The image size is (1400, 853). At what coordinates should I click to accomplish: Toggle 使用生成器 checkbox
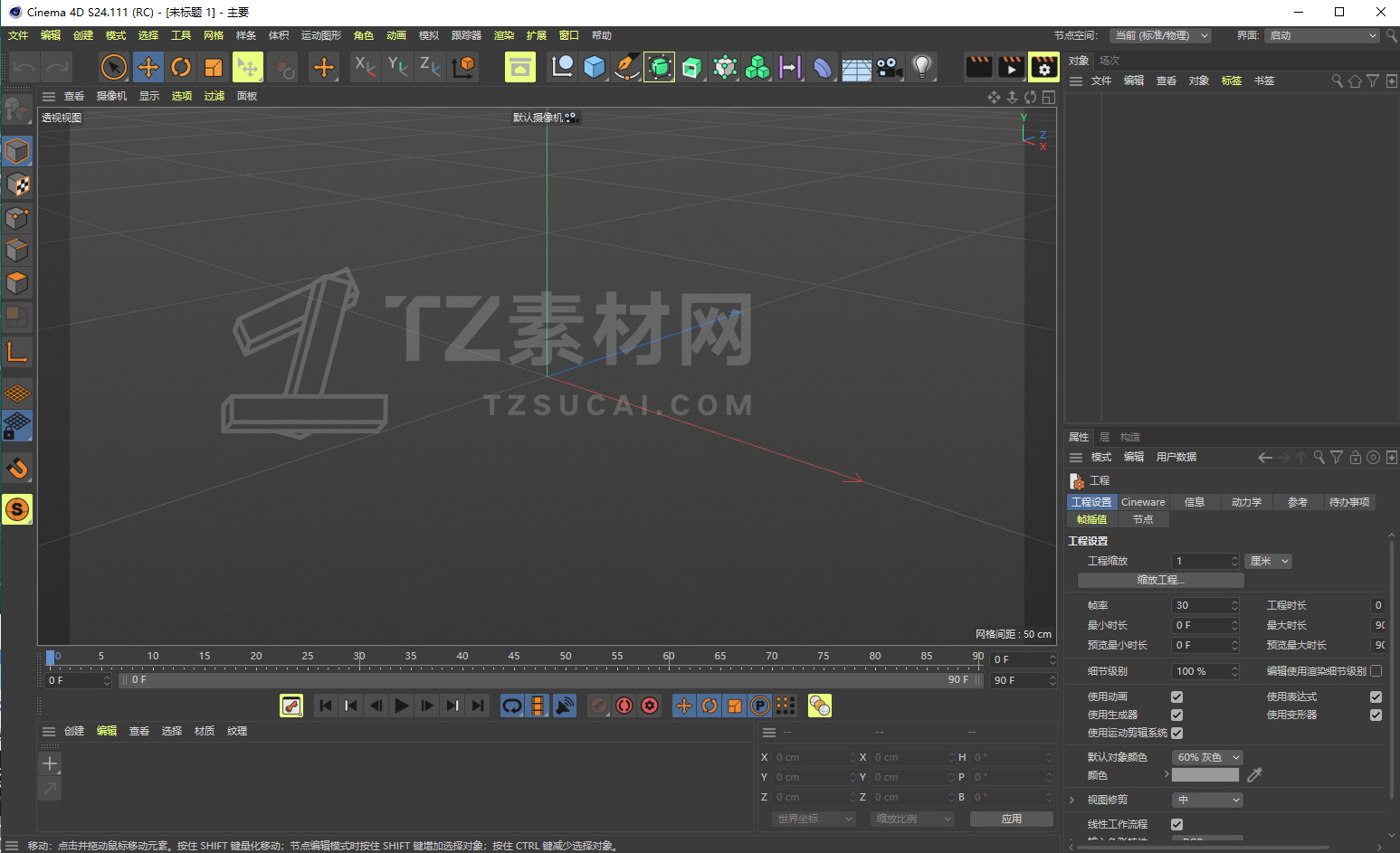point(1176,715)
